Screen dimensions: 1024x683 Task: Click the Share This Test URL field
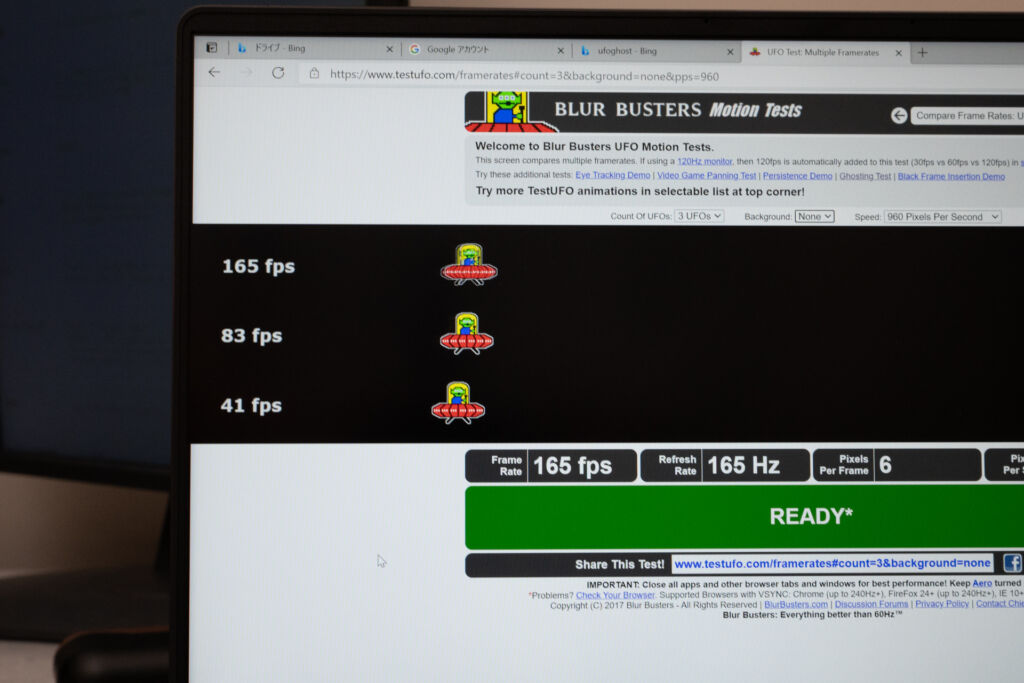tap(833, 563)
